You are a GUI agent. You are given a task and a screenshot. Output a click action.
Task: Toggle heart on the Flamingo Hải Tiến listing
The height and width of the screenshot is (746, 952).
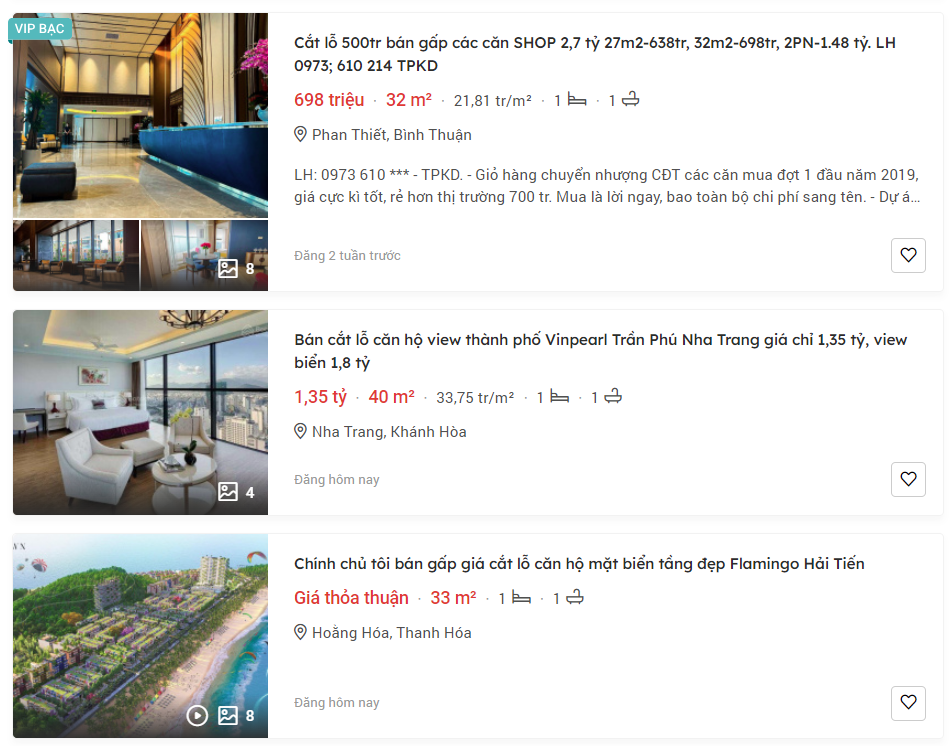[908, 703]
